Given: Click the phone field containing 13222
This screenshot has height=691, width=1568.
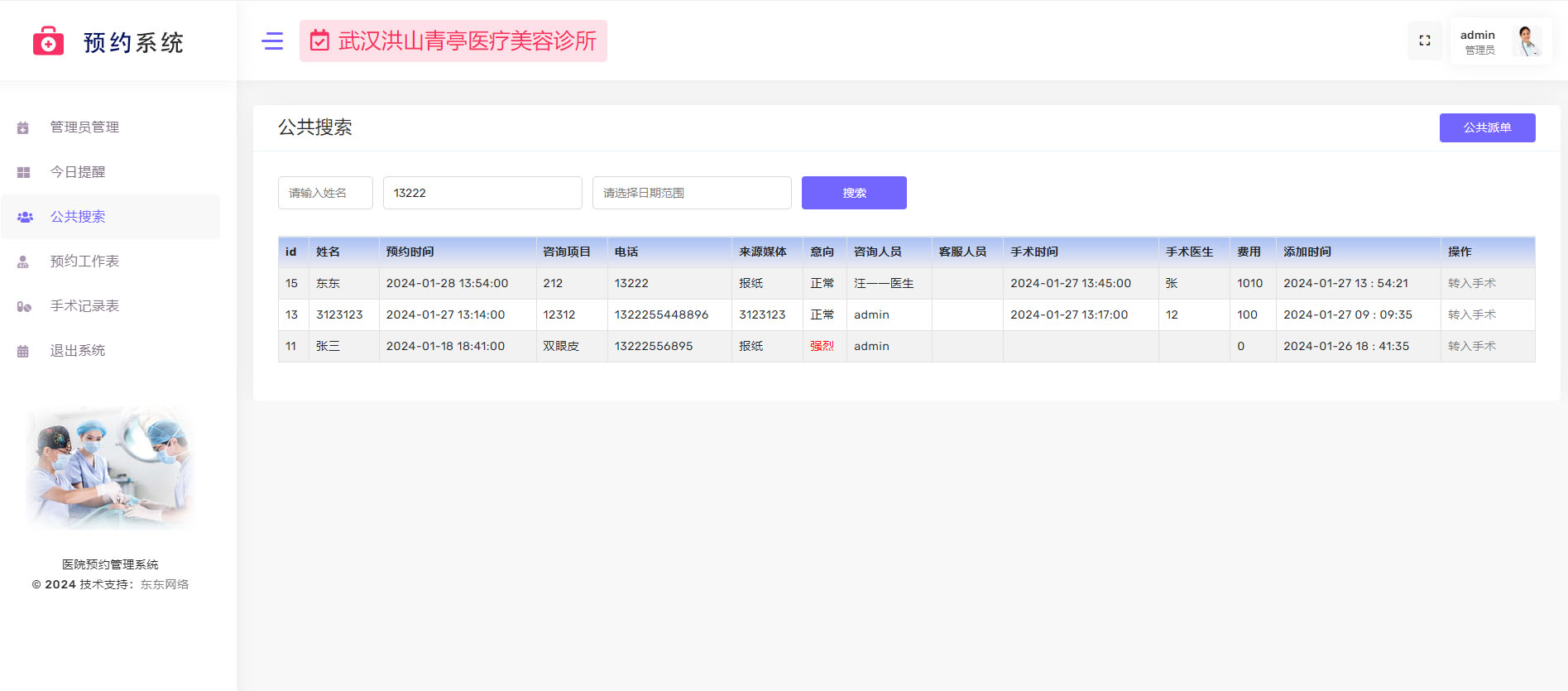Looking at the screenshot, I should (x=482, y=193).
